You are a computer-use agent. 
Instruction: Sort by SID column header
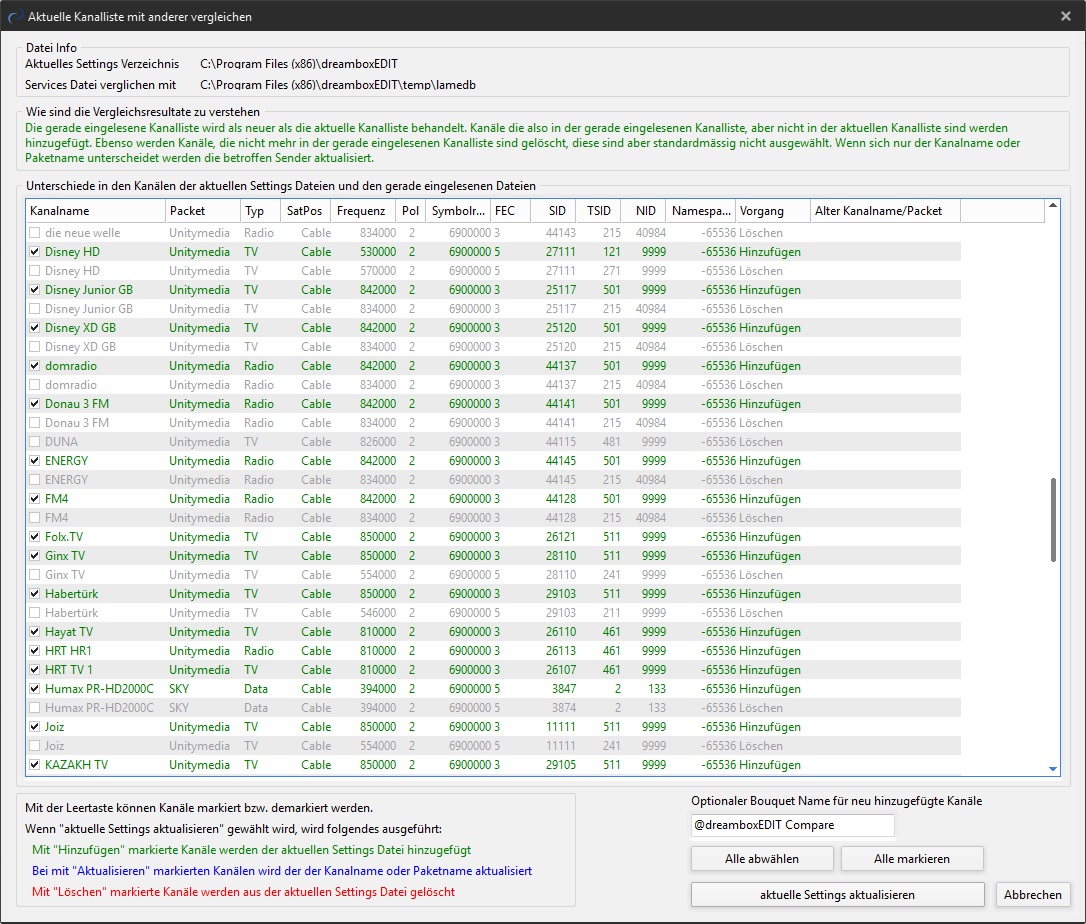click(x=555, y=211)
